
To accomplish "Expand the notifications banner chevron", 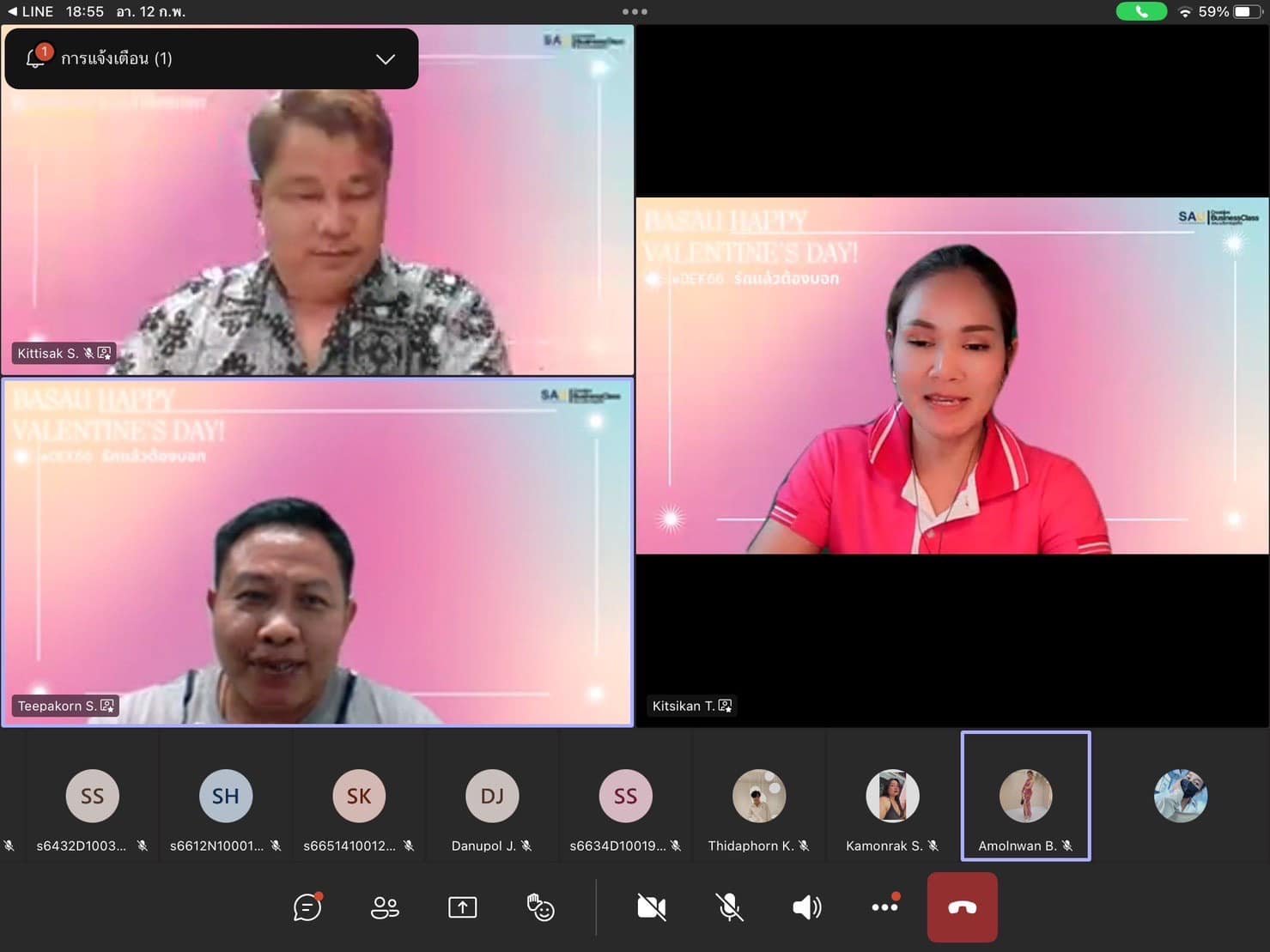I will (386, 59).
